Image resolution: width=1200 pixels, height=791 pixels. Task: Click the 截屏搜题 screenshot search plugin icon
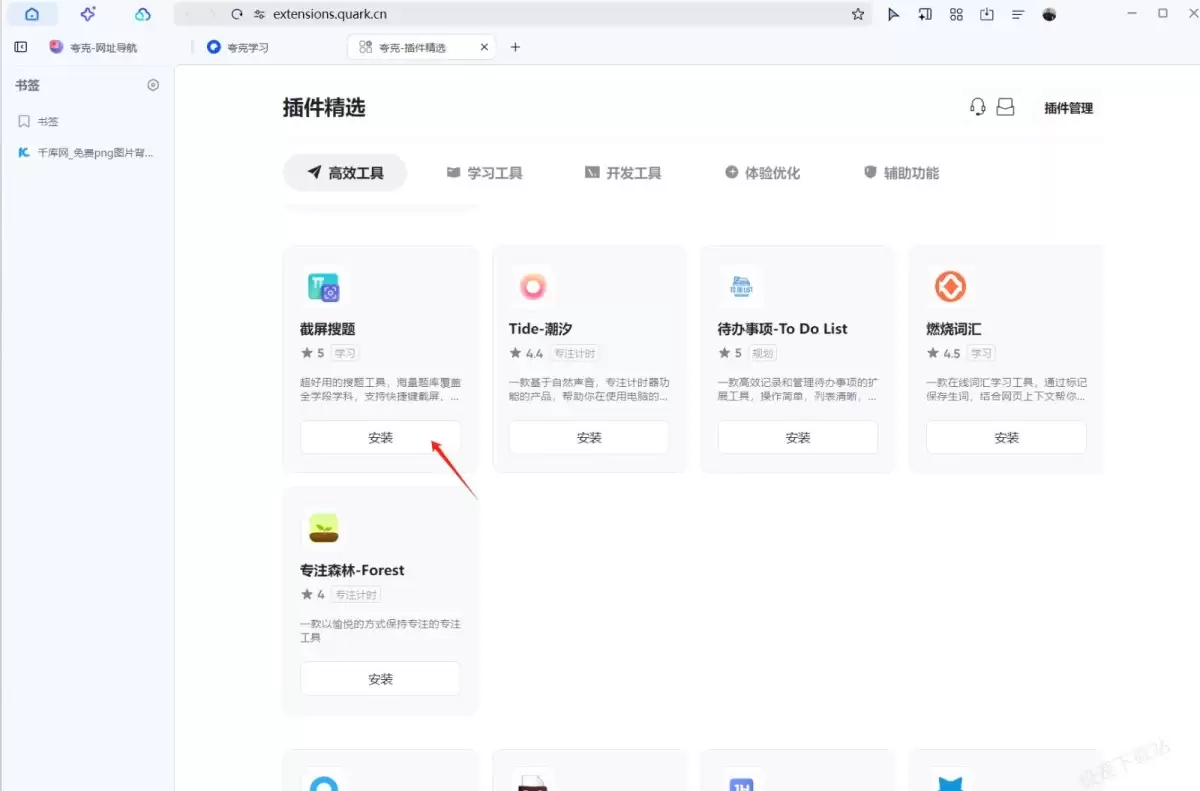tap(324, 285)
